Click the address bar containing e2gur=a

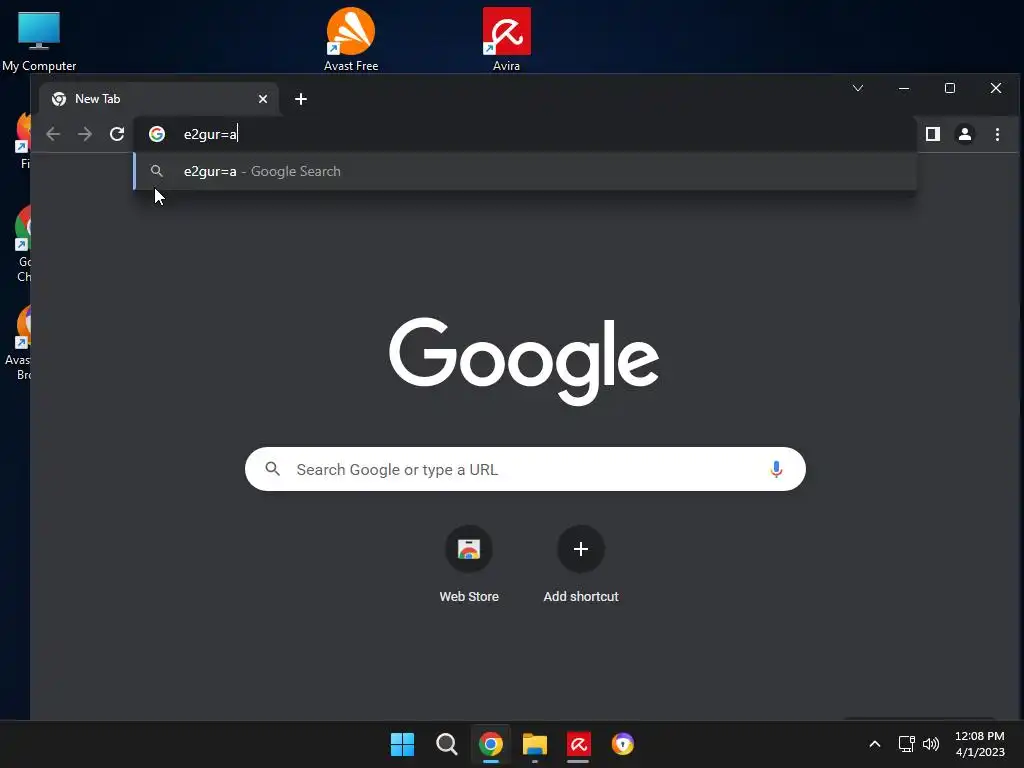coord(526,134)
